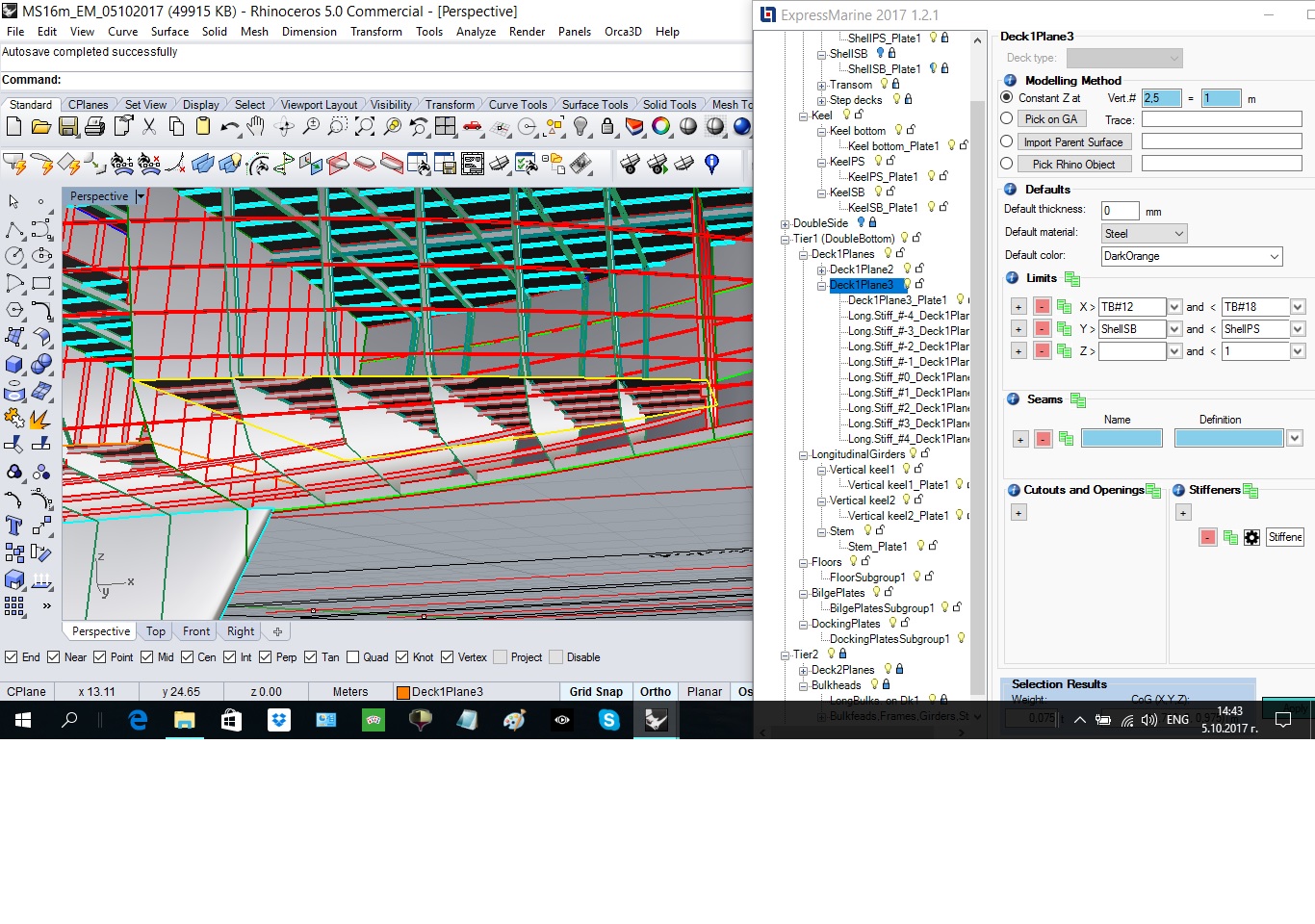The height and width of the screenshot is (924, 1315).
Task: Click the Save file icon
Action: (67, 127)
